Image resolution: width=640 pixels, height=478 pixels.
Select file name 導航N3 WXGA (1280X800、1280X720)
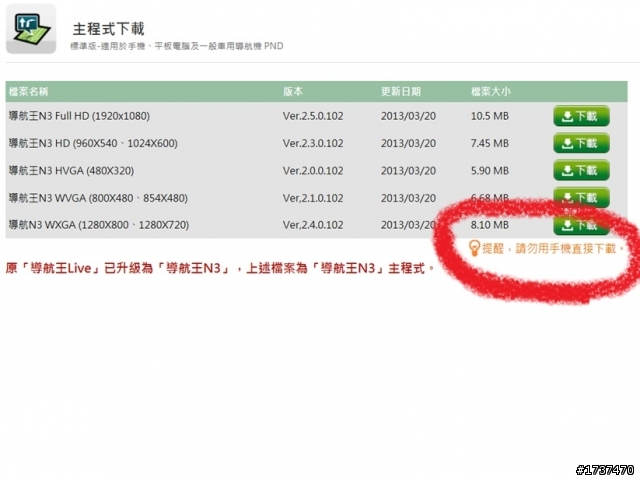coord(99,225)
